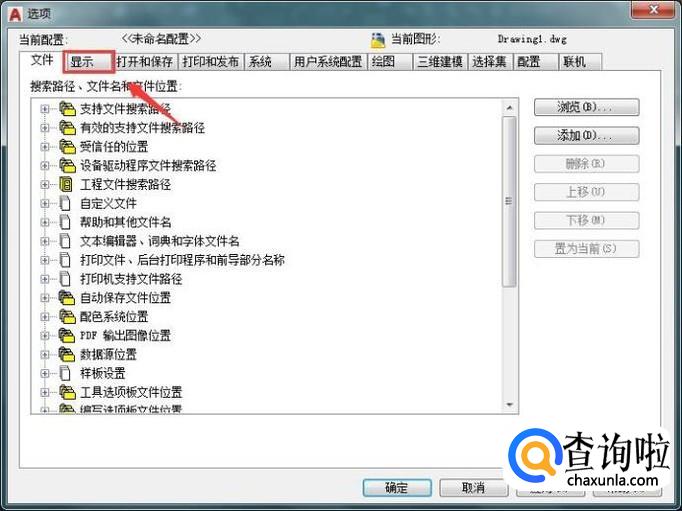Screen dimensions: 682x511
Task: Click the 工程文件搜索路径 project icon
Action: 66,184
